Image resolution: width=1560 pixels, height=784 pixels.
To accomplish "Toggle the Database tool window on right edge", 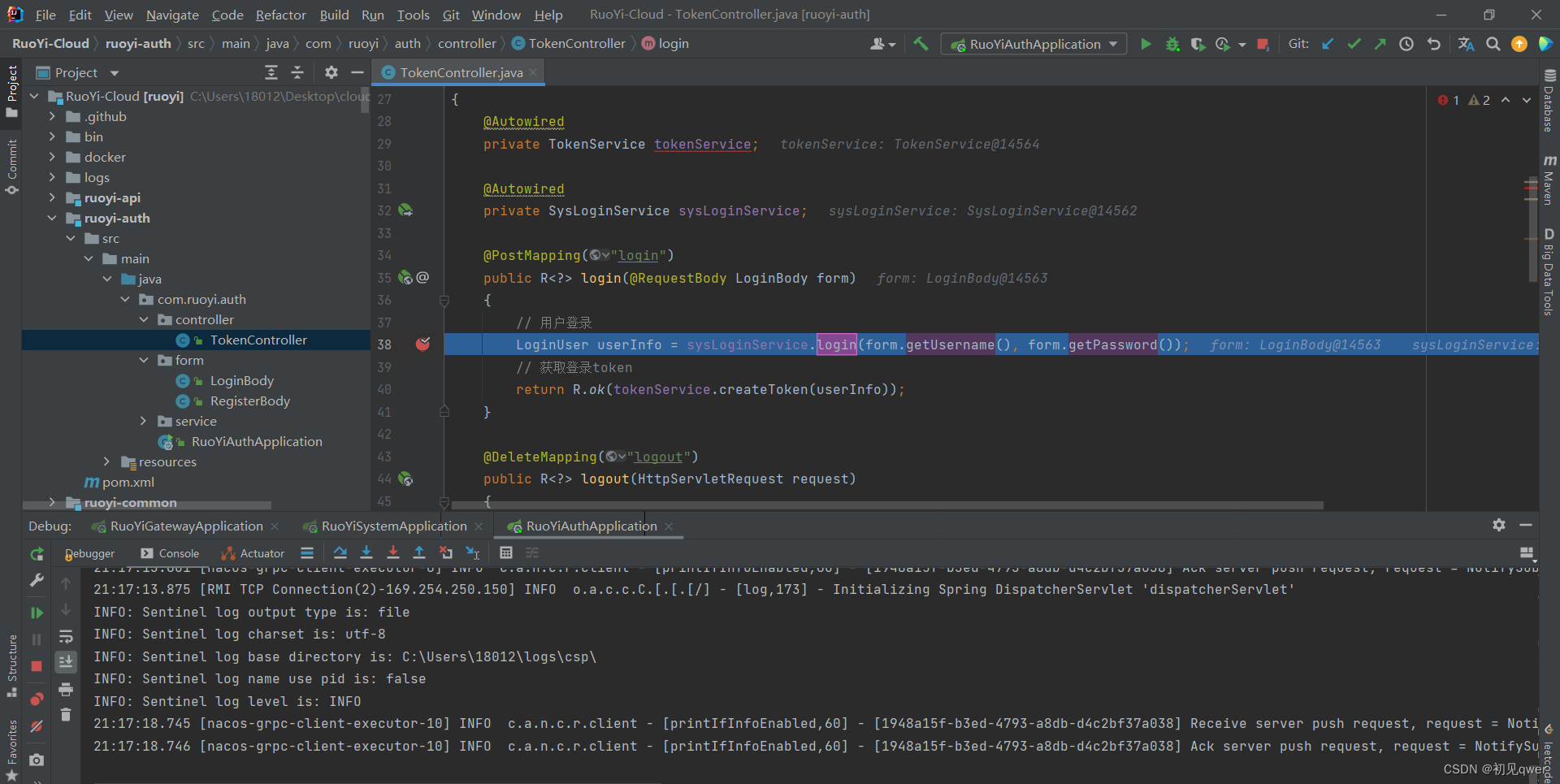I will pyautogui.click(x=1549, y=102).
